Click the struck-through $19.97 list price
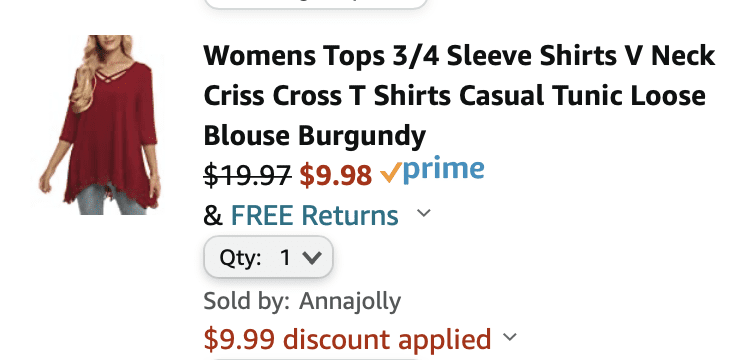 pos(247,175)
